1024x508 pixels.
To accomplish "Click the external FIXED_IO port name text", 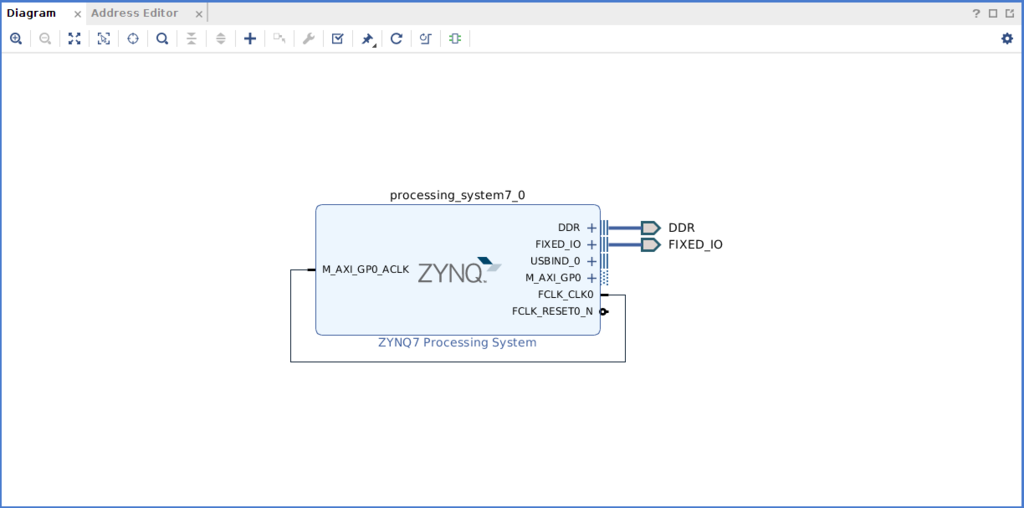I will pos(696,245).
